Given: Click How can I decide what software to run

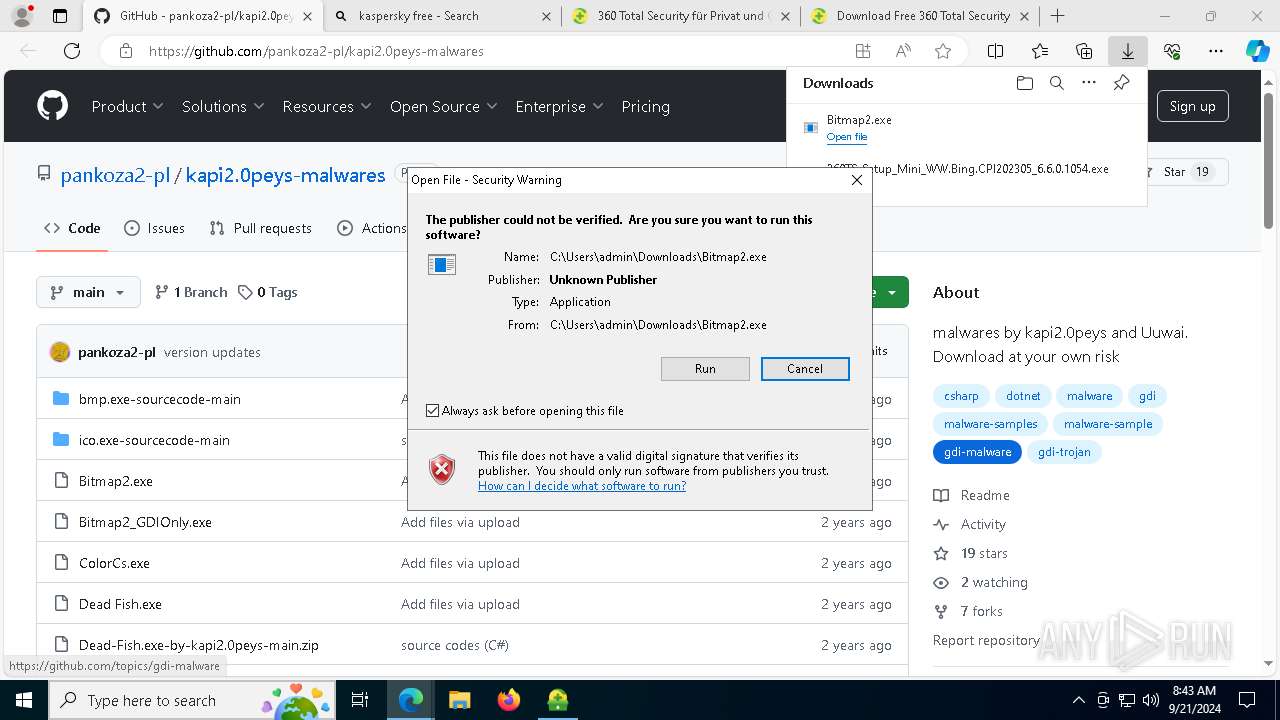Looking at the screenshot, I should point(582,486).
